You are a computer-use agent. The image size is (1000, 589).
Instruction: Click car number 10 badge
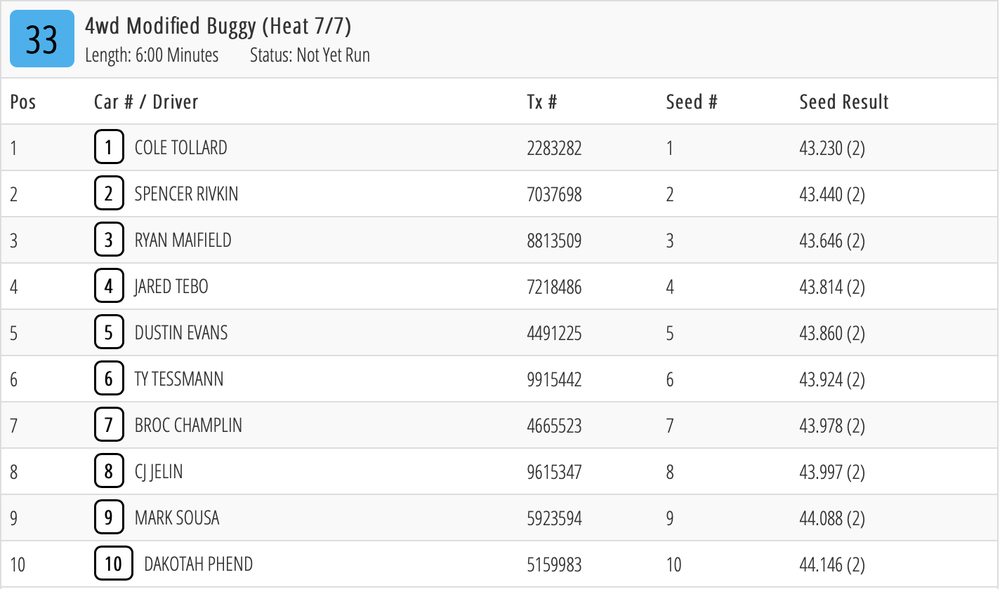pyautogui.click(x=114, y=565)
